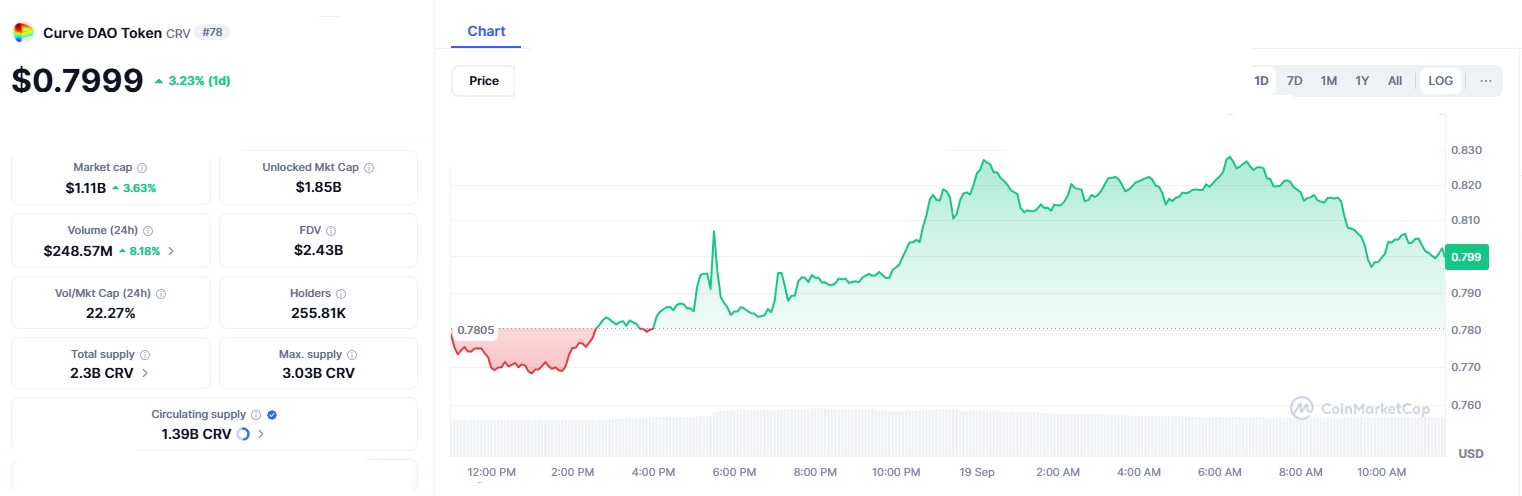Click the 22.27% Vol/Mkt Cap value
Image resolution: width=1522 pixels, height=496 pixels.
coord(111,313)
